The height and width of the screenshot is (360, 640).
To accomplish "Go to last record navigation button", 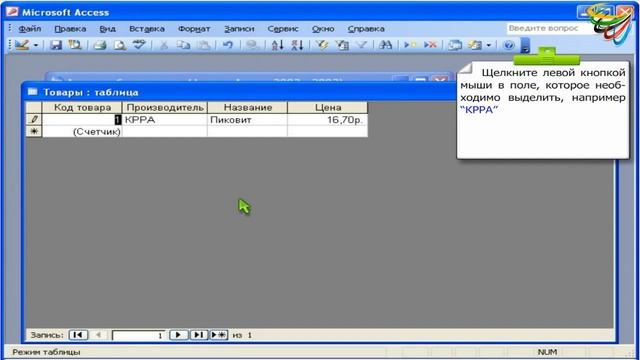I will coord(198,335).
